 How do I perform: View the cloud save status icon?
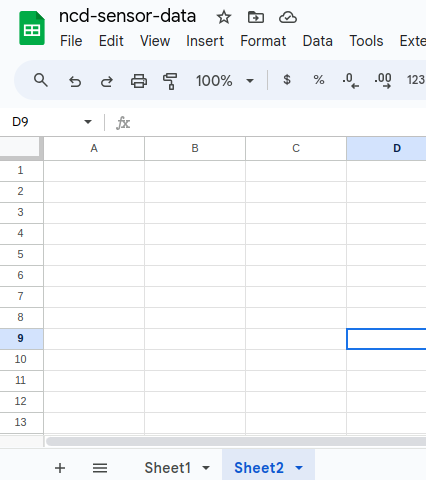coord(288,17)
